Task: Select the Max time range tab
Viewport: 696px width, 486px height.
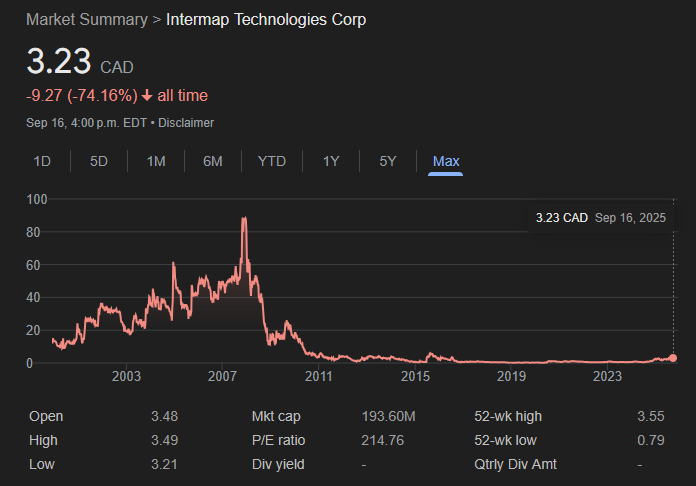Action: tap(446, 161)
